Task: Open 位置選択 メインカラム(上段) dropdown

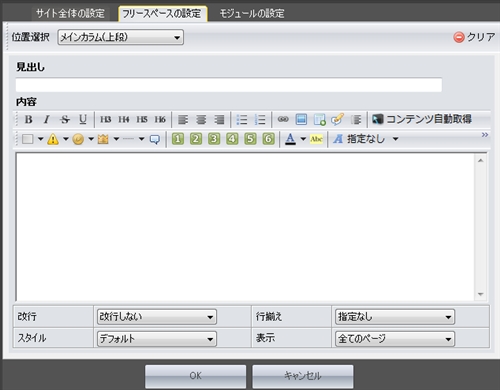Action: pos(120,37)
